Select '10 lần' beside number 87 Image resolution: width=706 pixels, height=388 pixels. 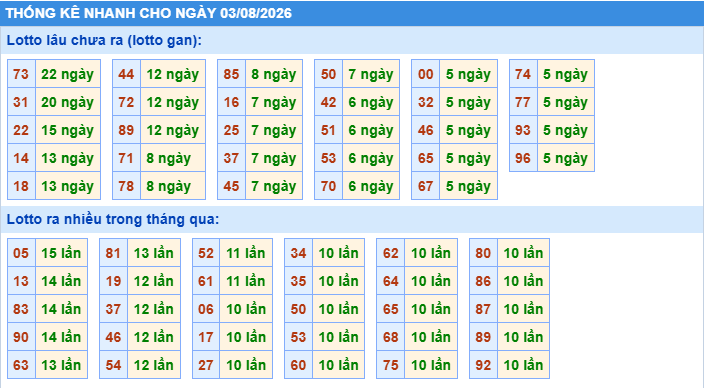(523, 309)
